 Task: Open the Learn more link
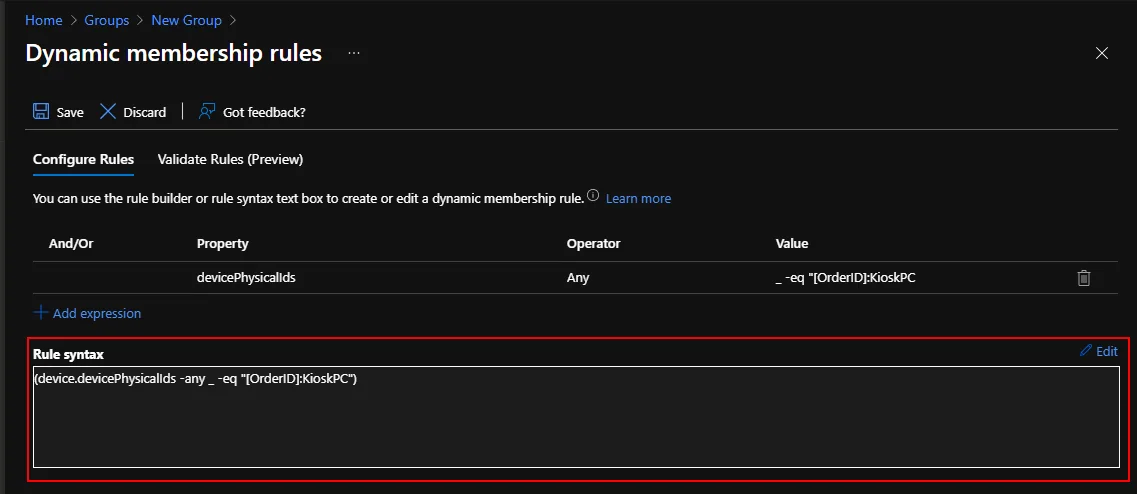(638, 198)
